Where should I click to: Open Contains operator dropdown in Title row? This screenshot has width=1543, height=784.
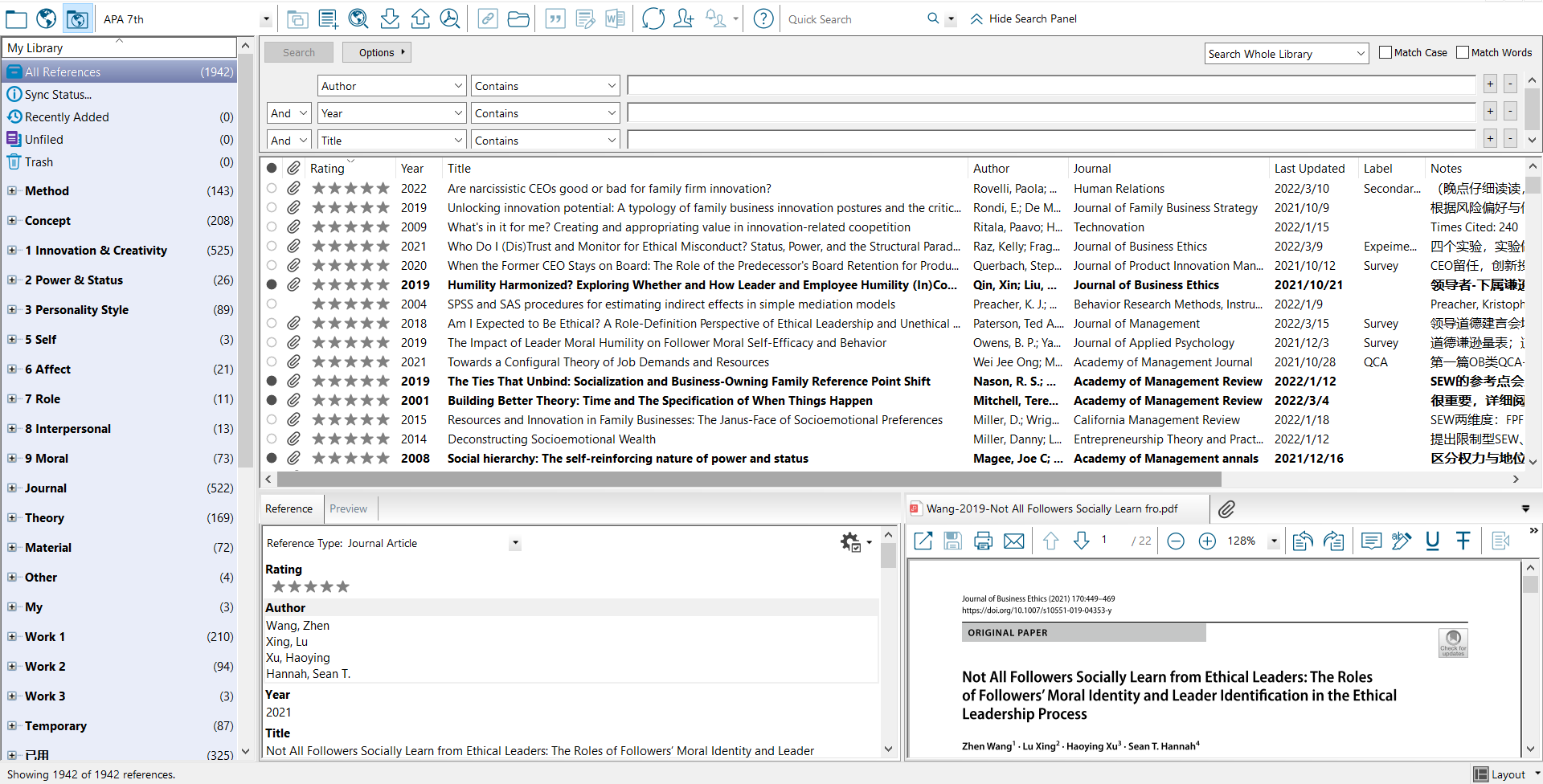pos(545,141)
